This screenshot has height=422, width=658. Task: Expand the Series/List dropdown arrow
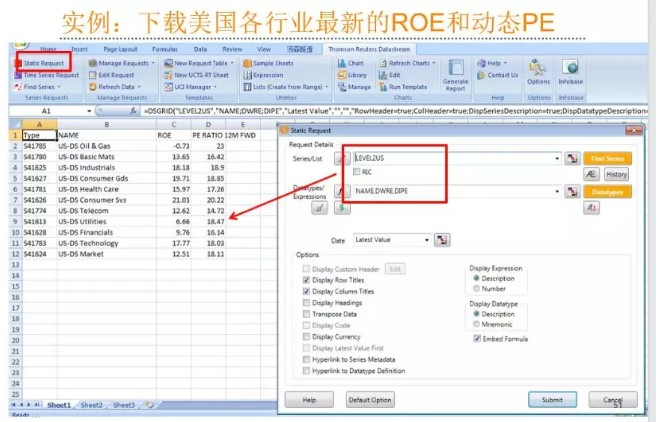[x=555, y=158]
